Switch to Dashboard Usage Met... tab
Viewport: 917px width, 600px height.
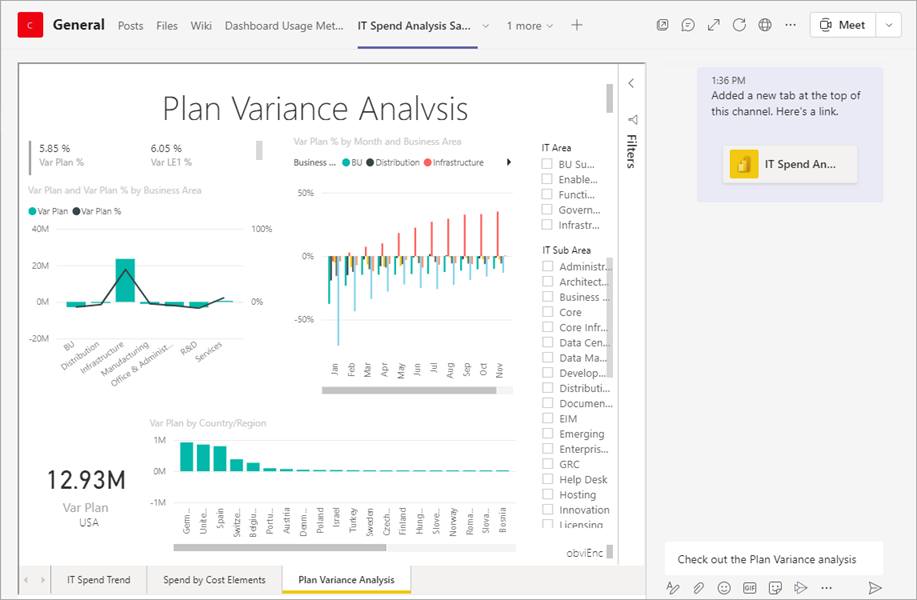284,26
